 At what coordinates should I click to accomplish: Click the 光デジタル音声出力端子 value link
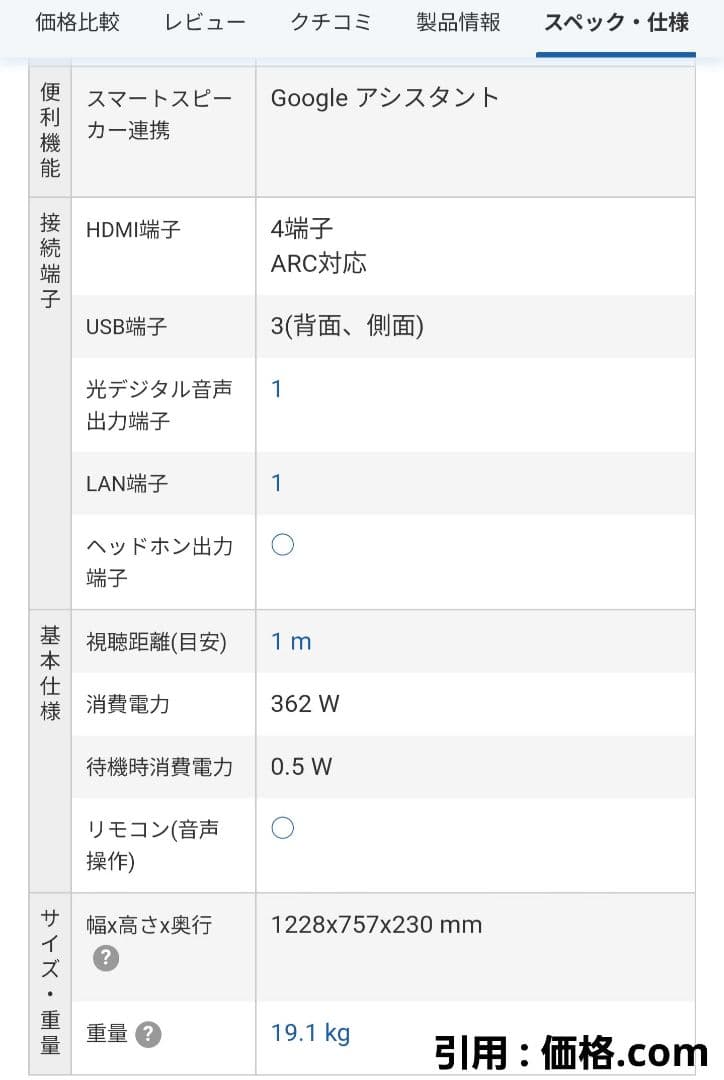(x=277, y=389)
